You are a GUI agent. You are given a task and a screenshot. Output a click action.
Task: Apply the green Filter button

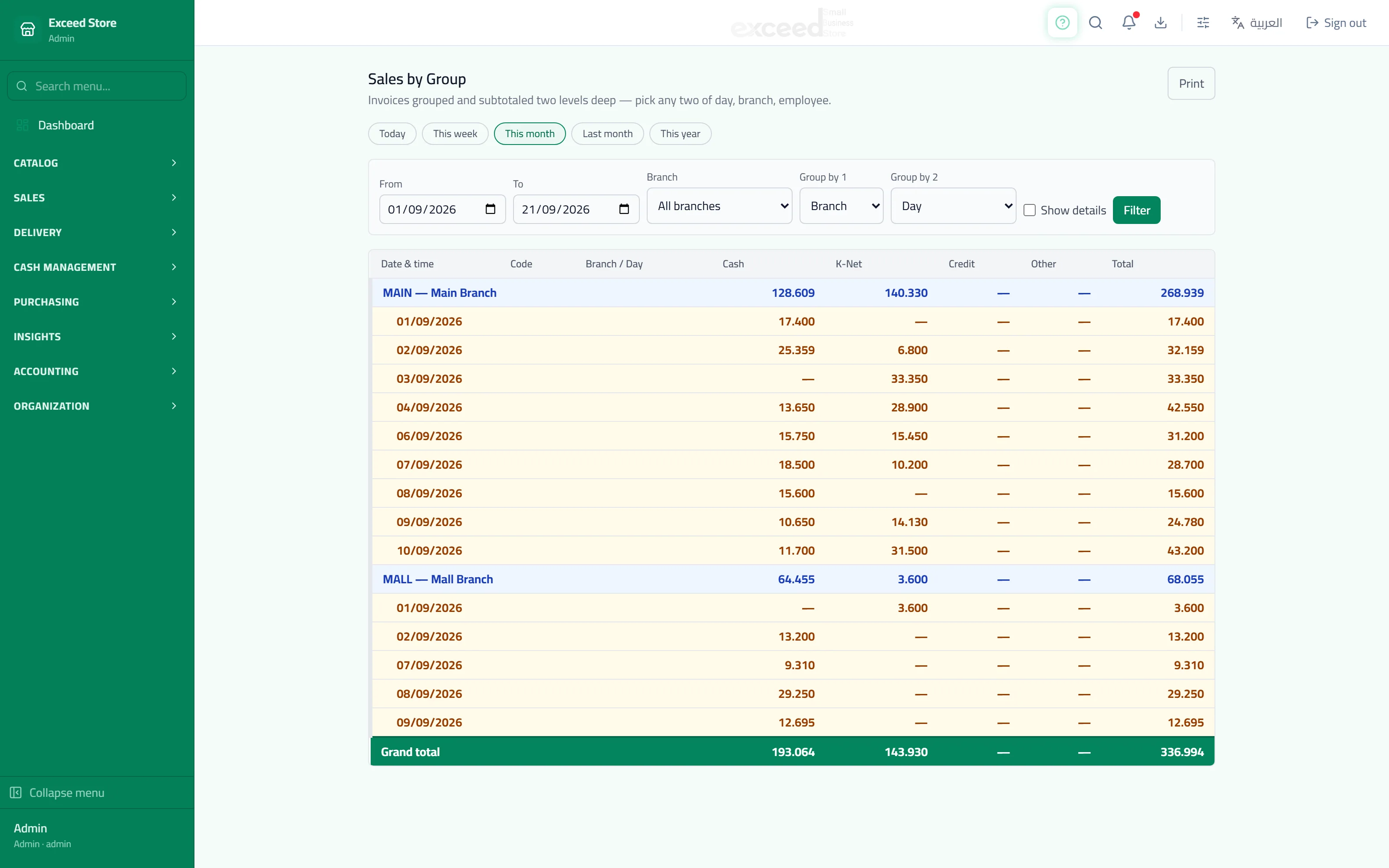pos(1136,210)
